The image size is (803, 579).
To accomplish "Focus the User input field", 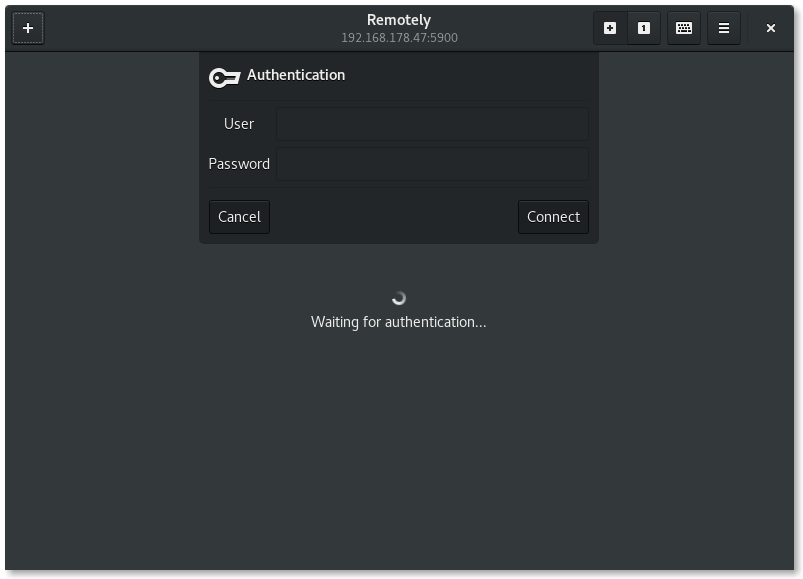I will [432, 124].
